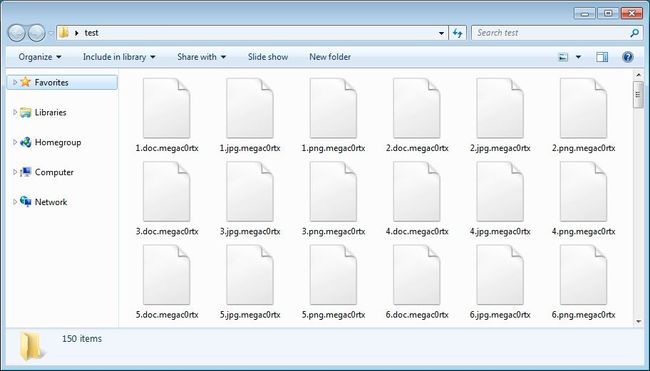The image size is (650, 371).
Task: Click the '5.png.megac0rtx' file name
Action: [333, 315]
